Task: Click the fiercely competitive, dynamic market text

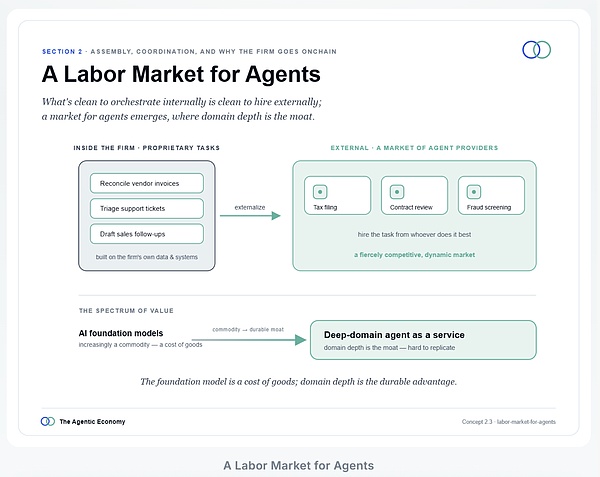Action: point(414,255)
